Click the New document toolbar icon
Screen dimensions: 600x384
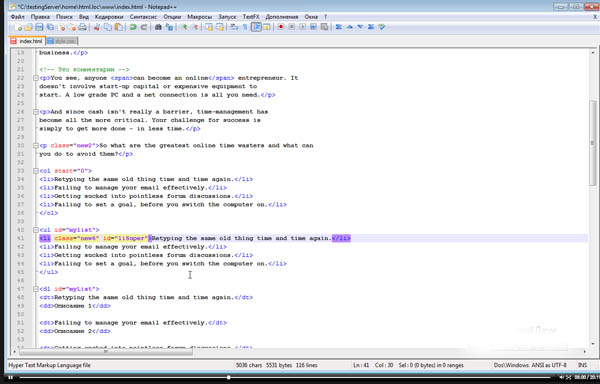click(x=18, y=27)
